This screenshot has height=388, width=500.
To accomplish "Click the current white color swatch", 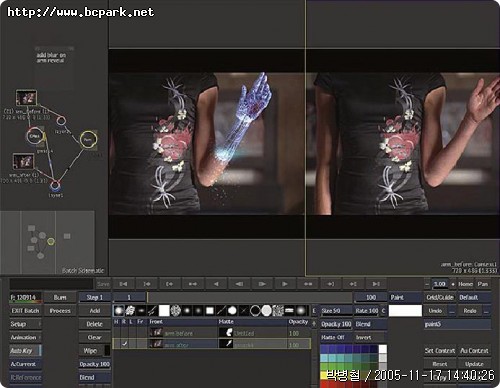I will click(x=405, y=311).
